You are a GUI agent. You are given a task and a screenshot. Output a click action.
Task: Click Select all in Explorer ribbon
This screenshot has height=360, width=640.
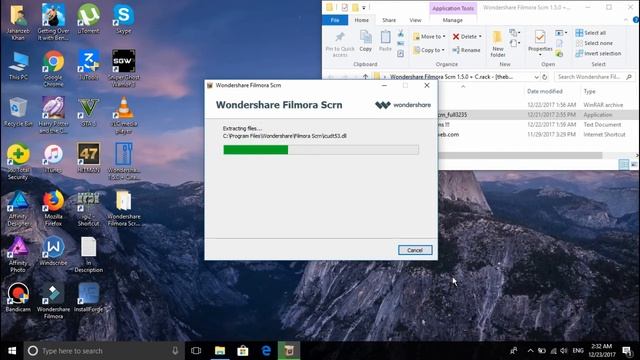[591, 33]
